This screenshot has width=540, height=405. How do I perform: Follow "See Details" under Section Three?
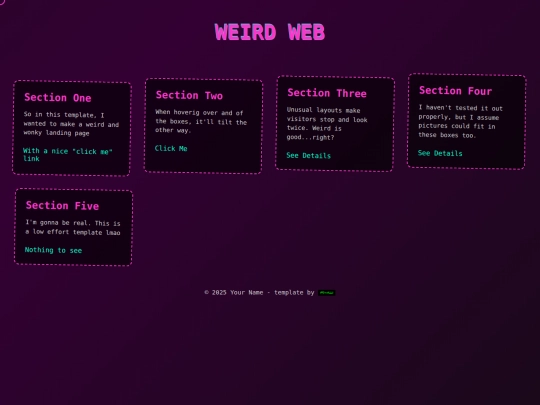(x=308, y=155)
